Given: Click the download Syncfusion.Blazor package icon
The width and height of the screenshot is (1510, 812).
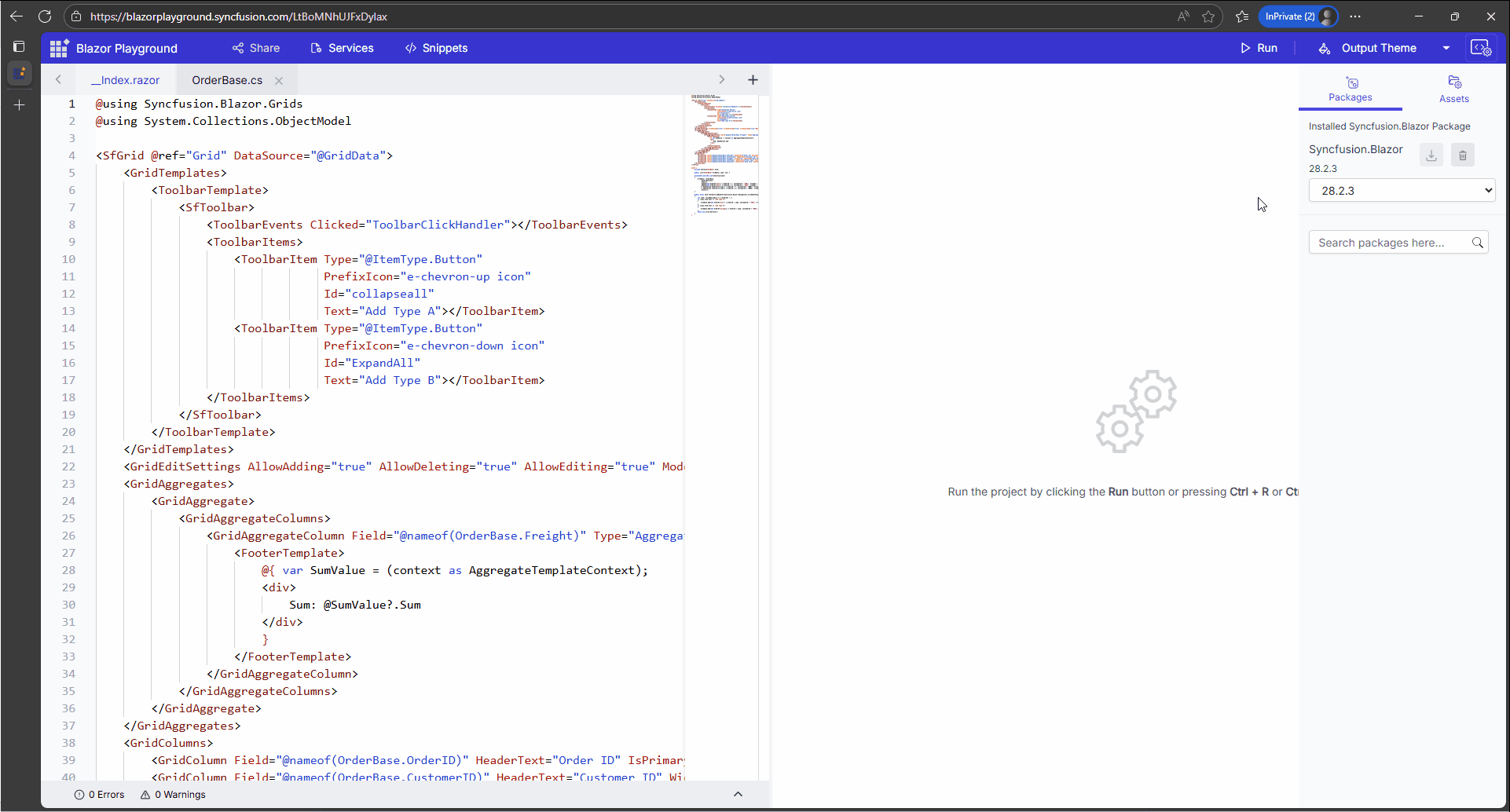Looking at the screenshot, I should tap(1431, 155).
